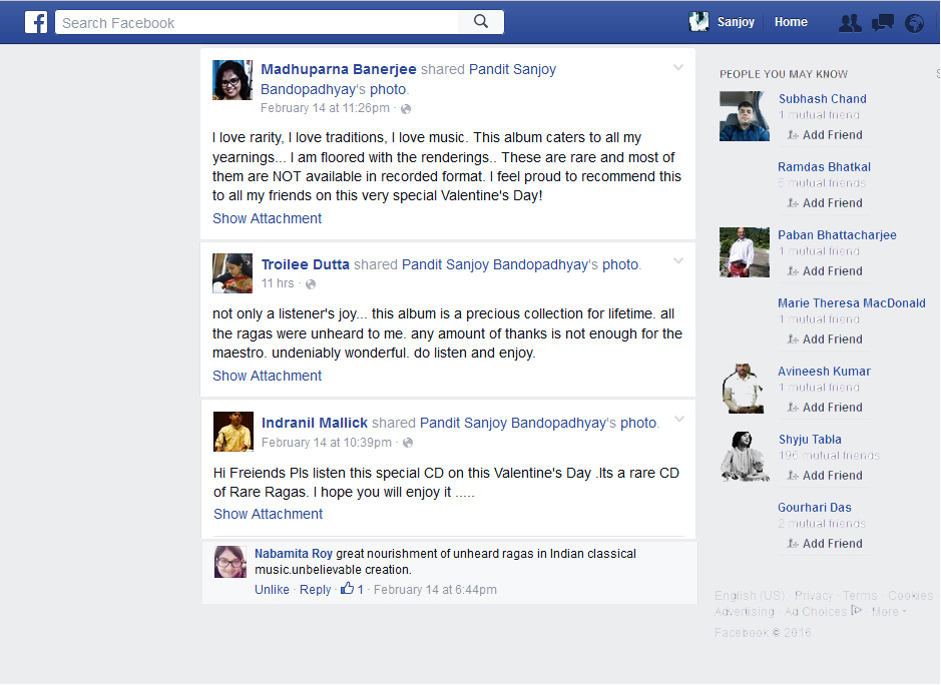This screenshot has height=685, width=941.
Task: Unlike Nabamita Roy's comment
Action: pos(272,590)
